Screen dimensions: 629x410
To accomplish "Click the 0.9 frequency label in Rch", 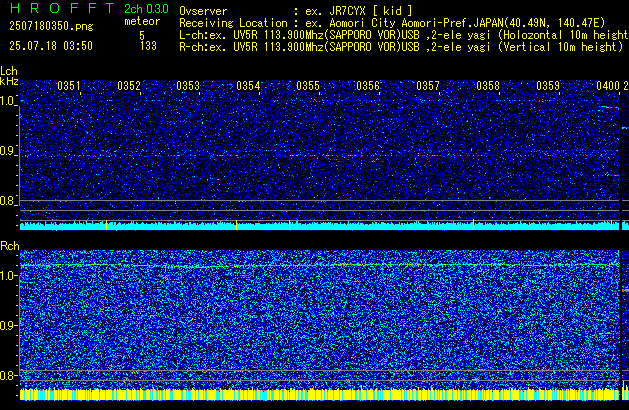I will 8,325.
